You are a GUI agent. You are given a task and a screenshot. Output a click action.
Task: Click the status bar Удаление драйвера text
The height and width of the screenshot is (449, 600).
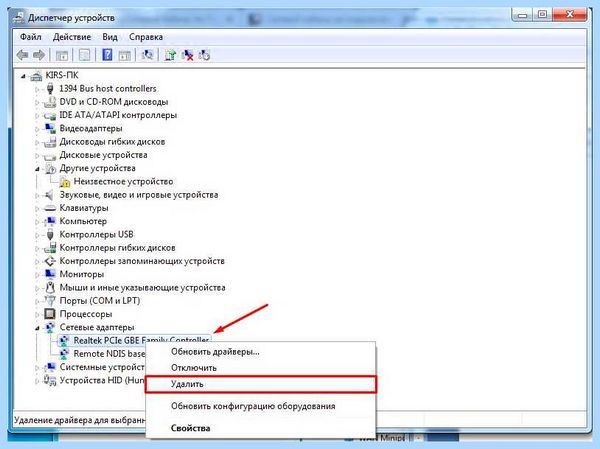[x=80, y=420]
